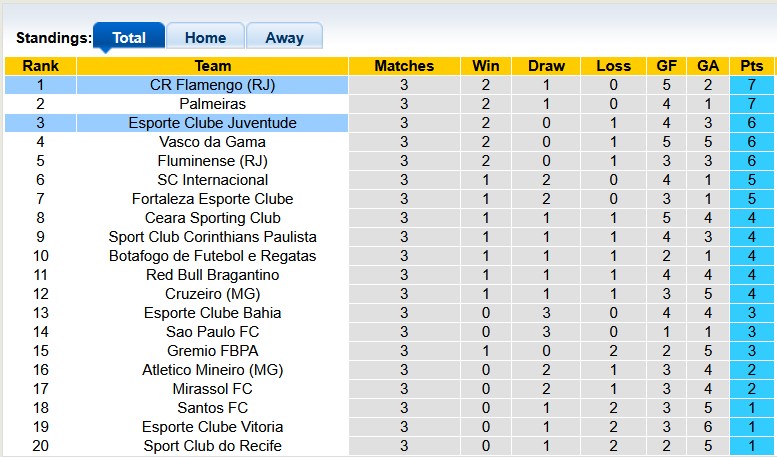Click Fluminense (RJ) team name
Image resolution: width=777 pixels, height=457 pixels.
(212, 161)
